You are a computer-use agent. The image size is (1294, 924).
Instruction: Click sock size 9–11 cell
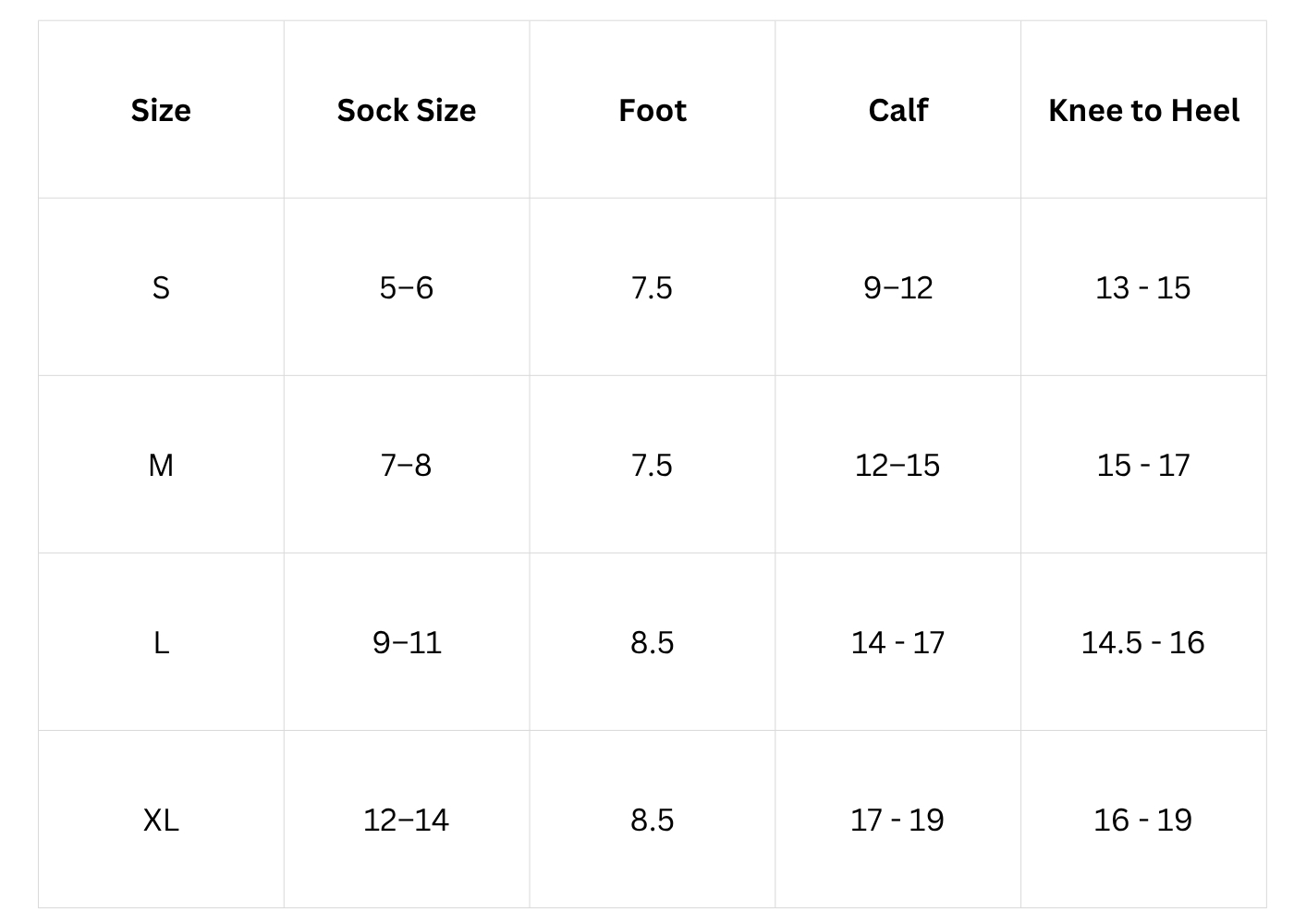(407, 642)
